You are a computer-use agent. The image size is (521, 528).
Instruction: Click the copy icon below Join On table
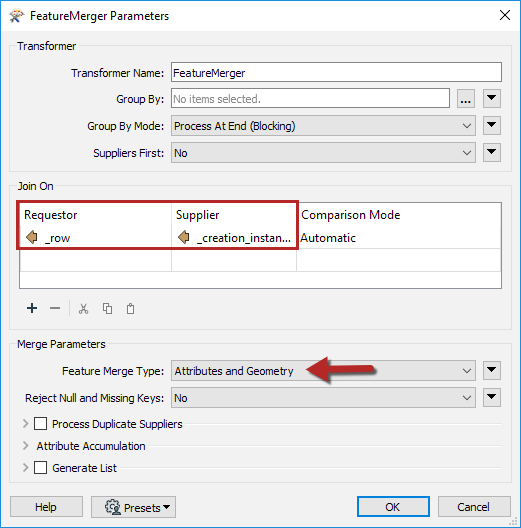(x=107, y=308)
